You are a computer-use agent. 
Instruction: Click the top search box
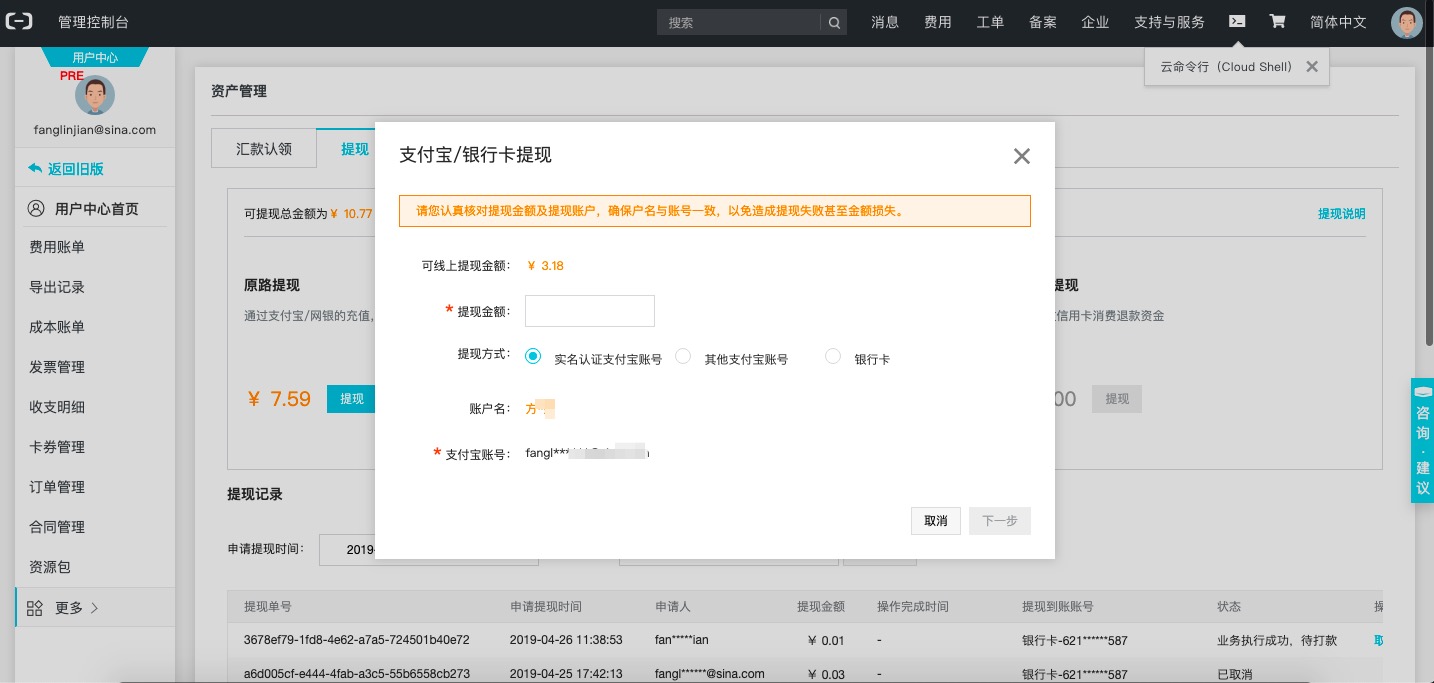click(x=739, y=22)
